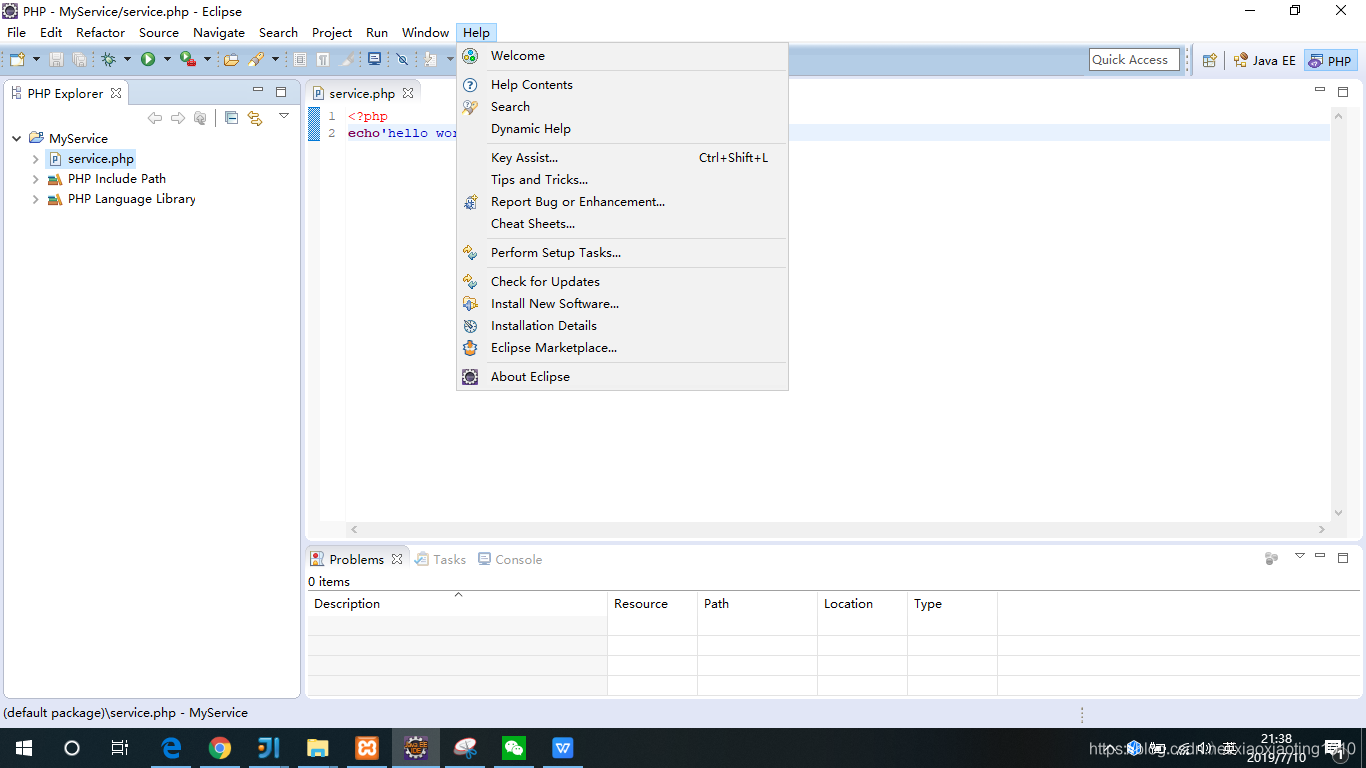Image resolution: width=1366 pixels, height=768 pixels.
Task: Choose Dynamic Help menu entry
Action: [x=622, y=129]
